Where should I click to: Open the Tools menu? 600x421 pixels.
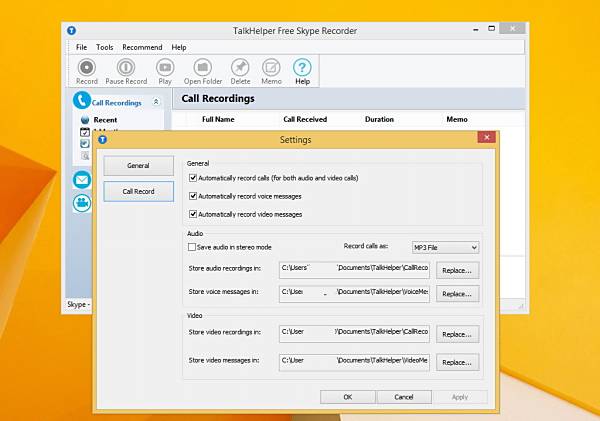click(104, 47)
